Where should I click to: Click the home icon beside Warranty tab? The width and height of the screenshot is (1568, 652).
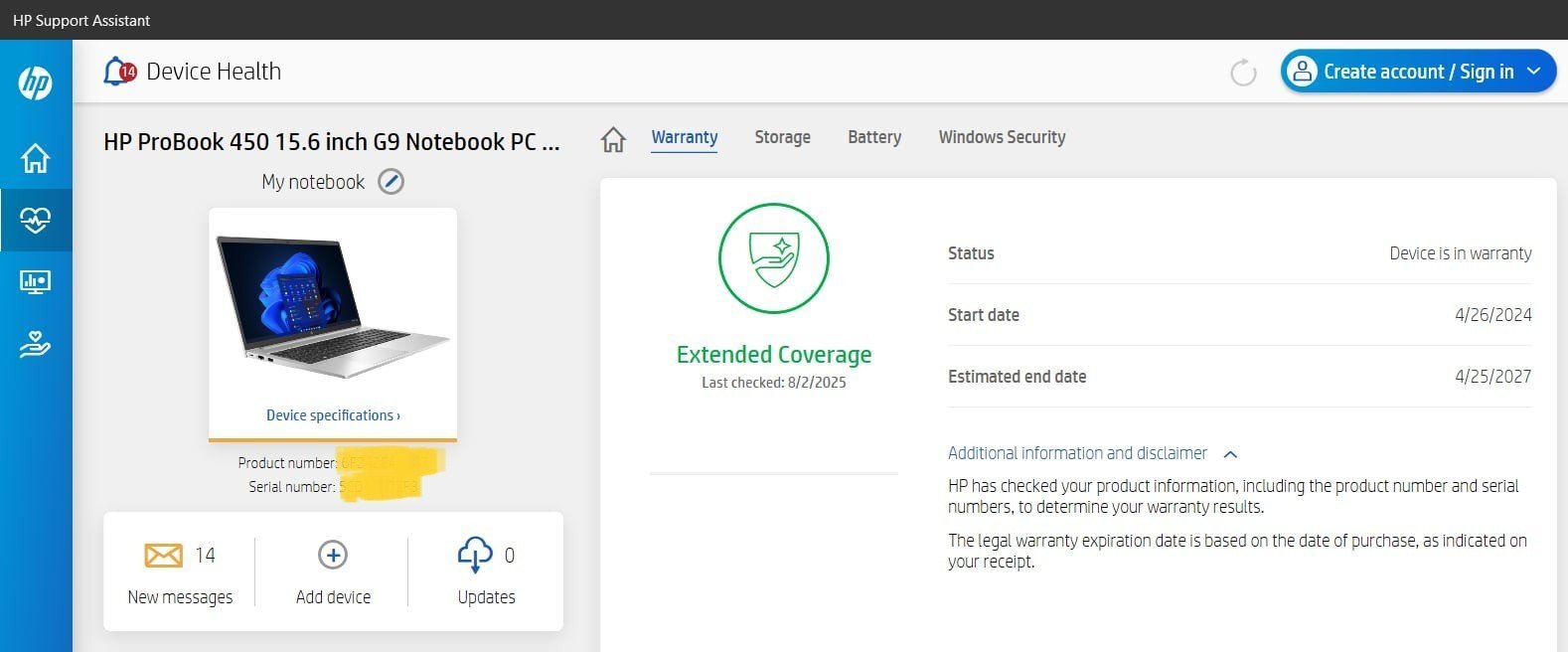[x=614, y=139]
